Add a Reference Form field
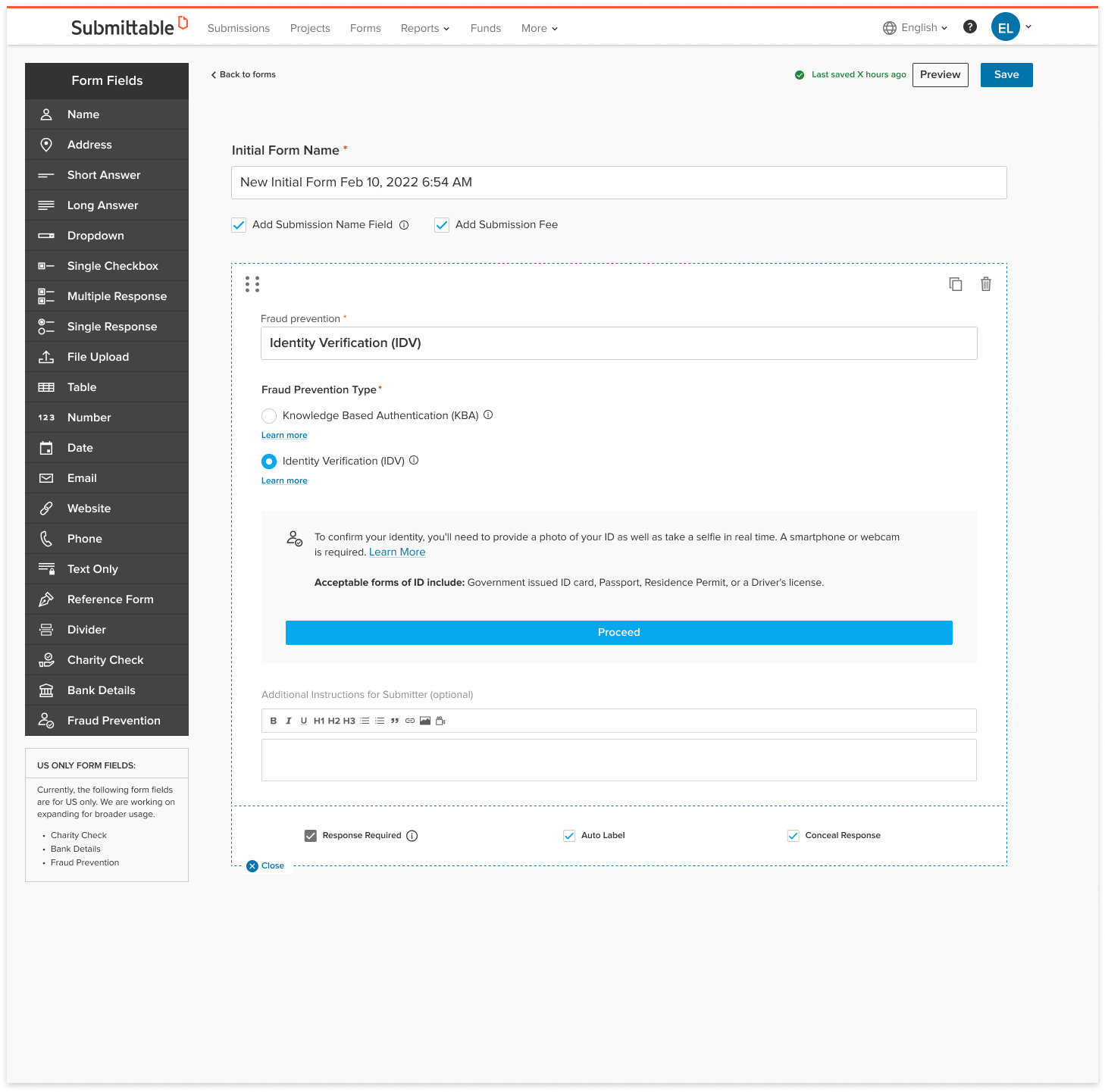The width and height of the screenshot is (1105, 1092). pos(107,599)
